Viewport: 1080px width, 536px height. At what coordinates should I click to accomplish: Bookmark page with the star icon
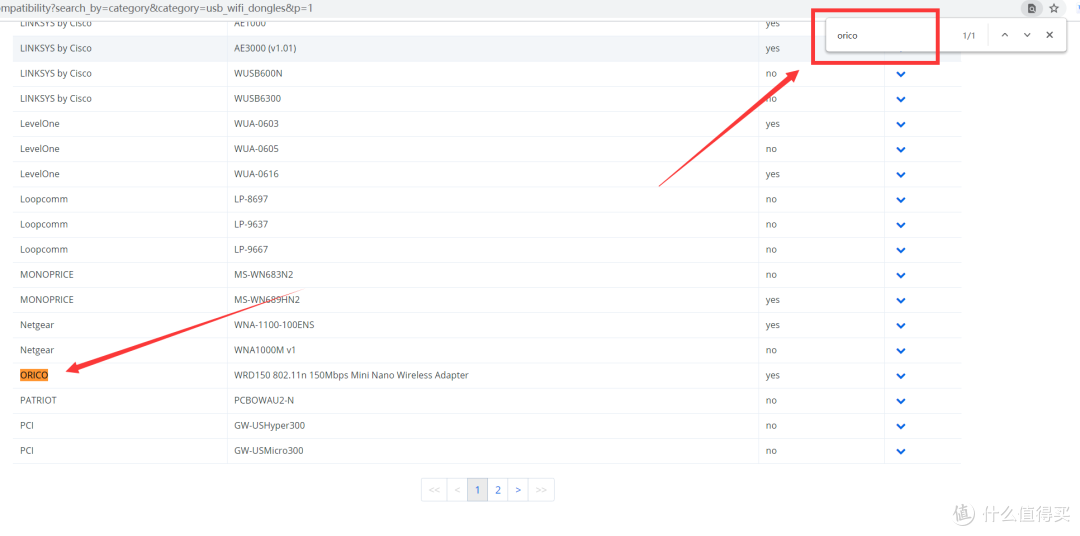tap(1054, 9)
